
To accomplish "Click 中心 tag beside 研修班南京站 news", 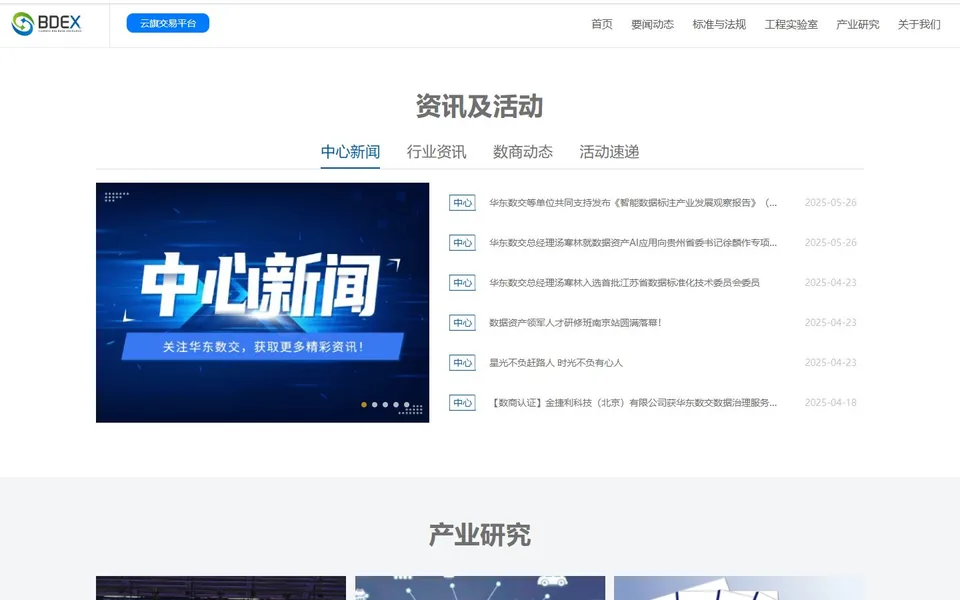I will (462, 323).
